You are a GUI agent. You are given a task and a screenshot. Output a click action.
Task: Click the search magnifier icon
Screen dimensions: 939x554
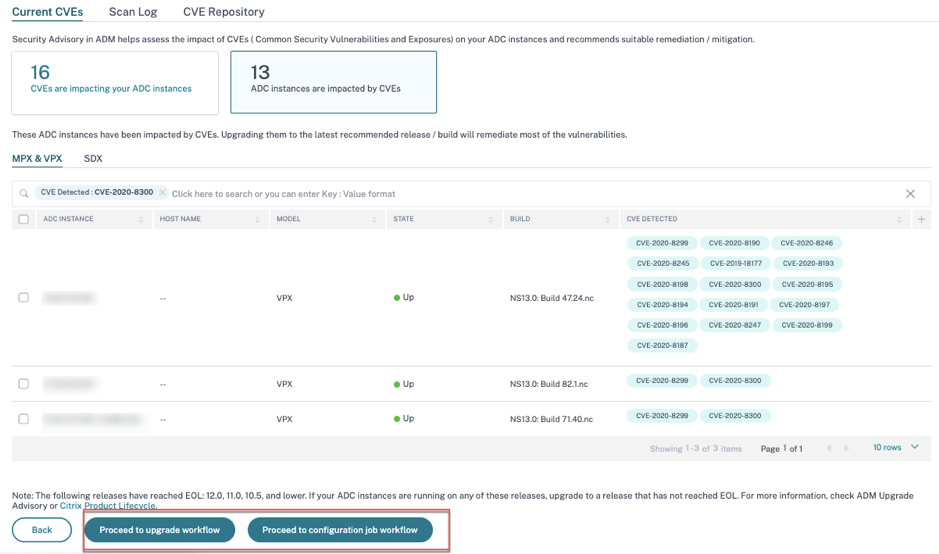[24, 193]
